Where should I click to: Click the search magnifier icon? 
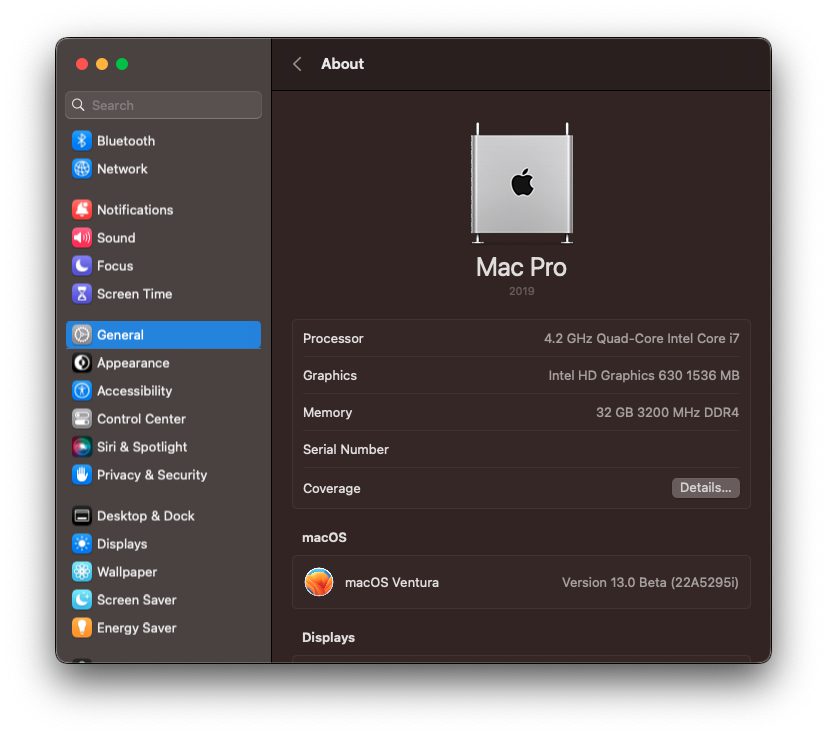78,104
